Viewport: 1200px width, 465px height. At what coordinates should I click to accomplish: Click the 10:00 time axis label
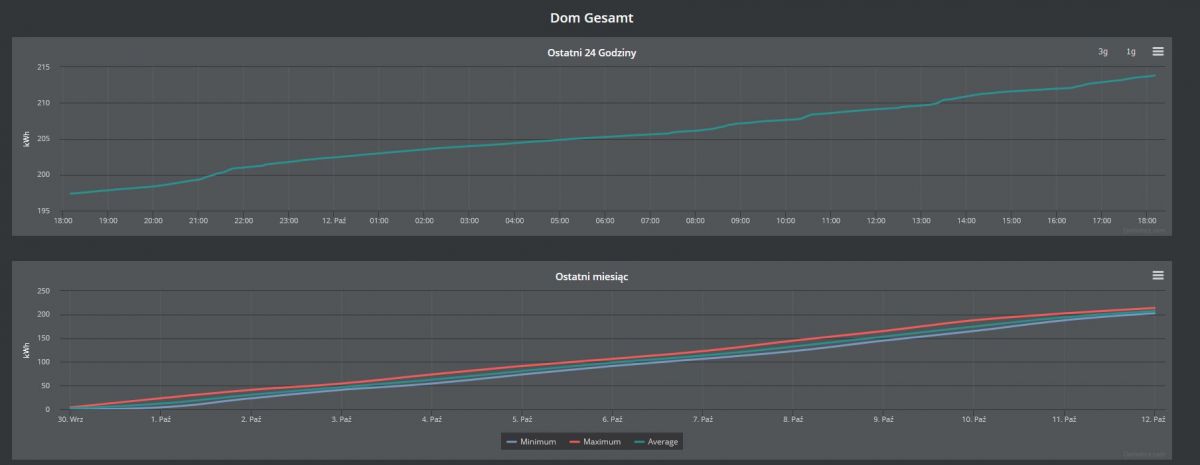pyautogui.click(x=786, y=220)
